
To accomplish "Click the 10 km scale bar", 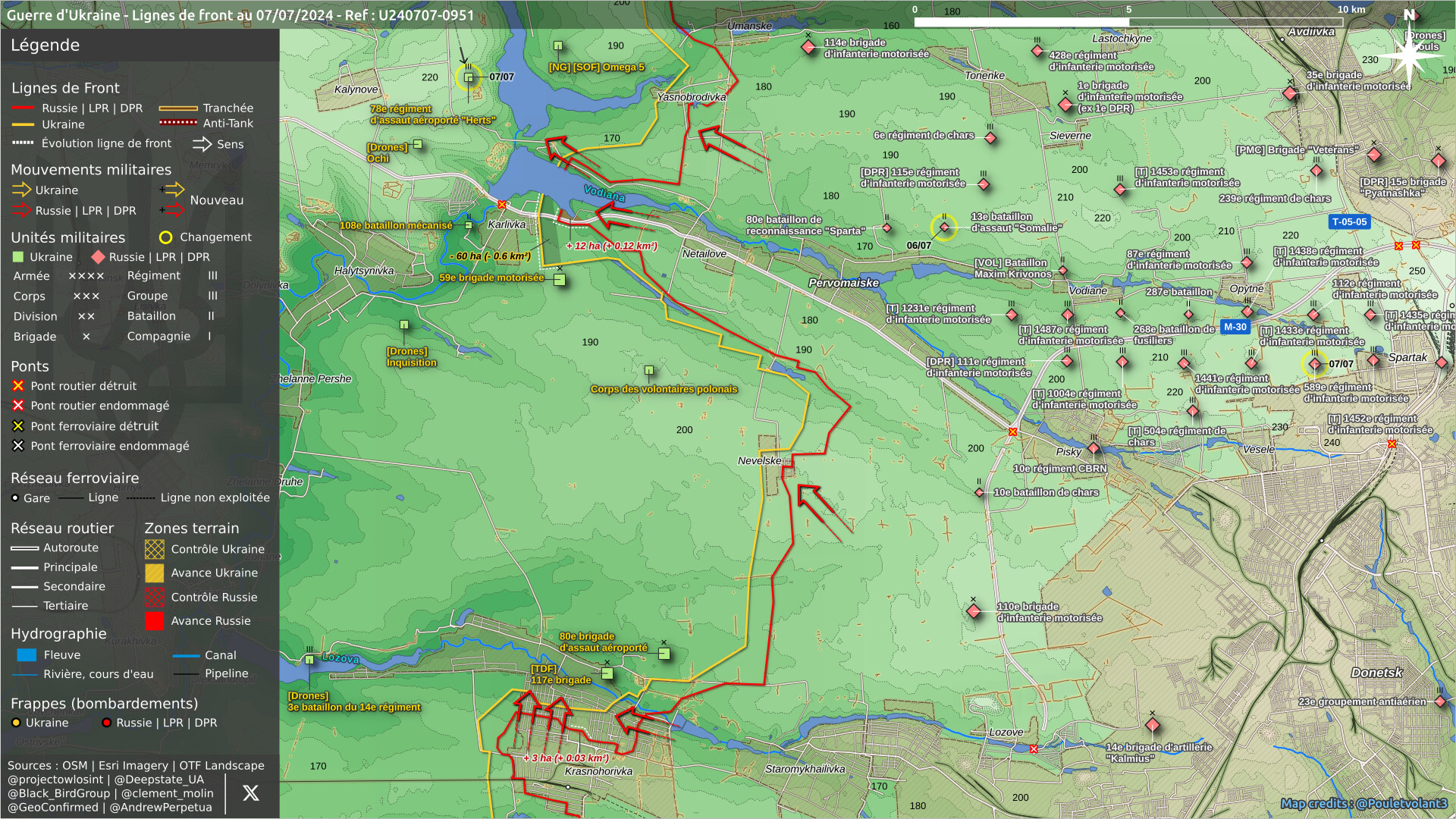I will click(x=1128, y=22).
